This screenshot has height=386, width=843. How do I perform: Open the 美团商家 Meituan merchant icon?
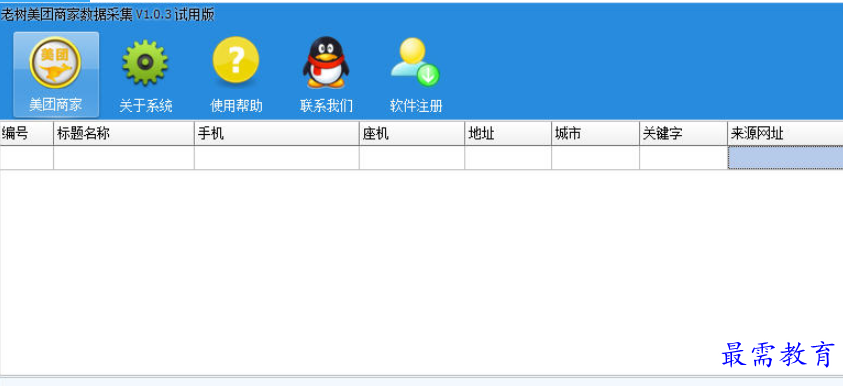pos(56,74)
